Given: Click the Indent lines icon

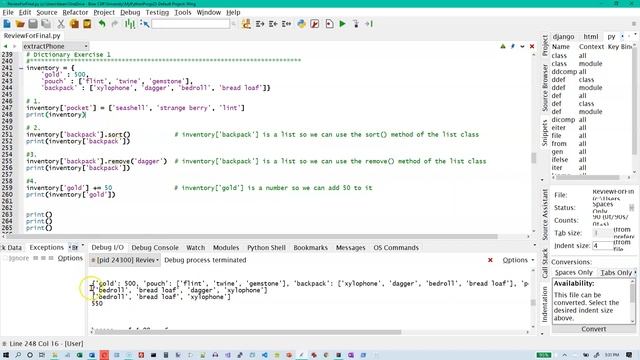Looking at the screenshot, I should coord(260,24).
